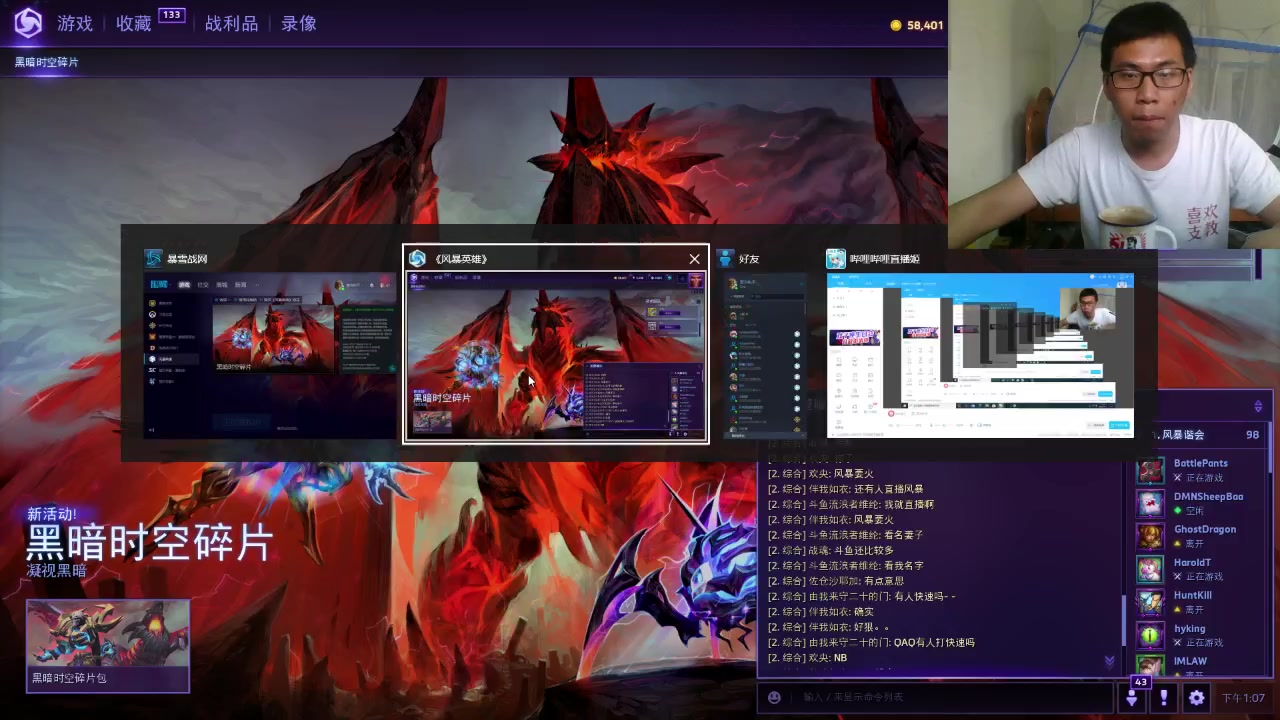1280x720 pixels.
Task: Click the 黑暗时空碎片 breadcrumb label
Action: click(46, 62)
